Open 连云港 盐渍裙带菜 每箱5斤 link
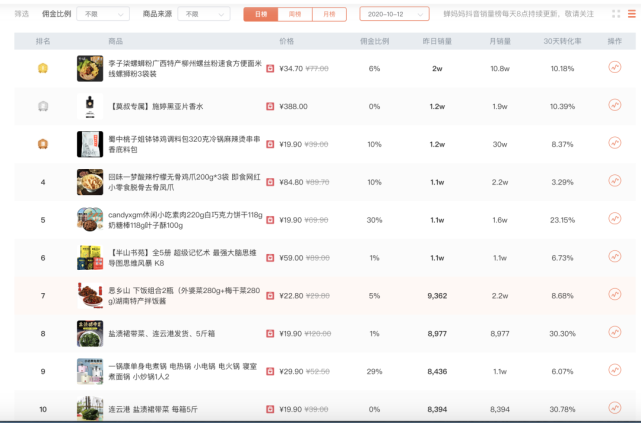The width and height of the screenshot is (641, 423). coord(153,409)
